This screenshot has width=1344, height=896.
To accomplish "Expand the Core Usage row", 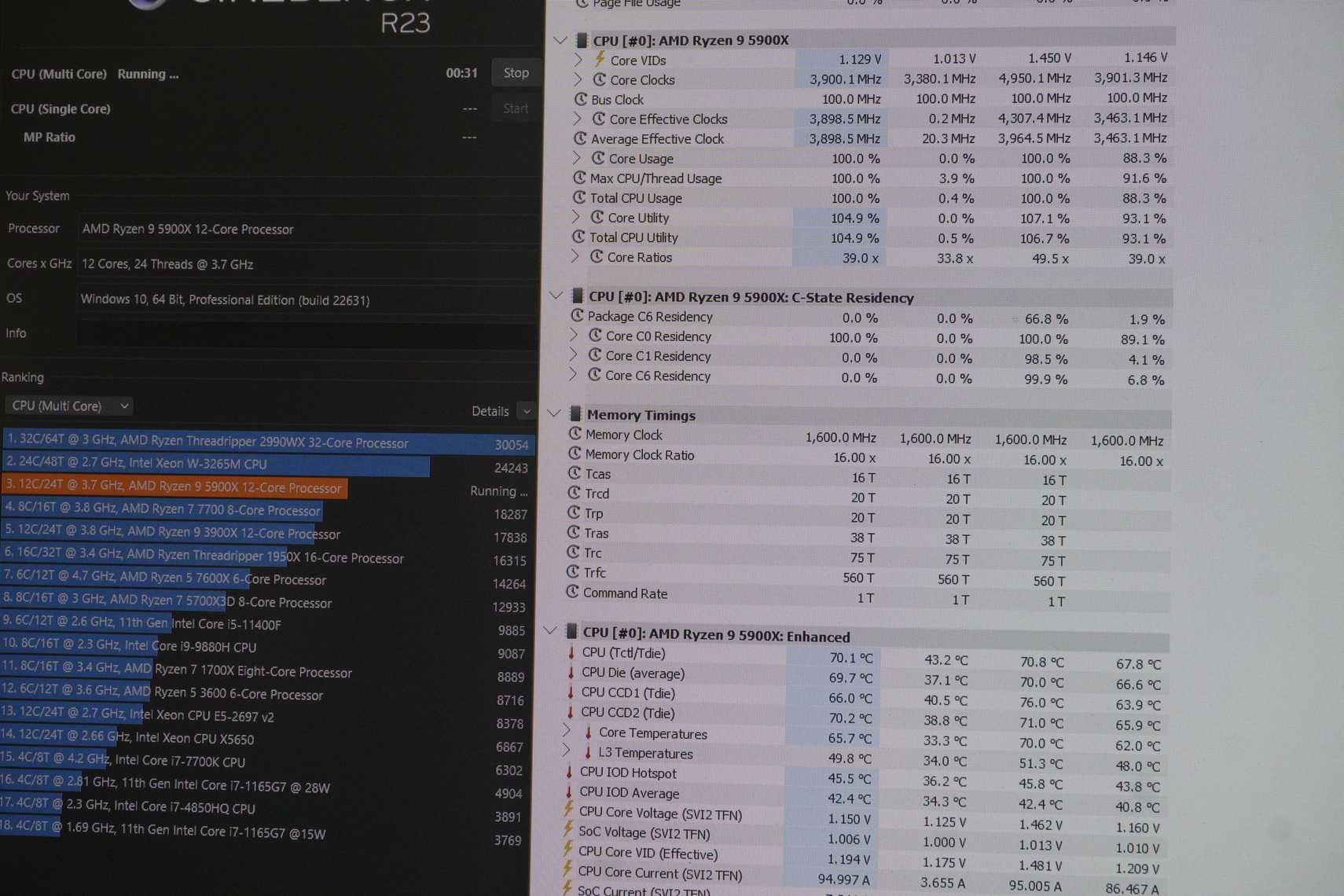I will pos(578,158).
